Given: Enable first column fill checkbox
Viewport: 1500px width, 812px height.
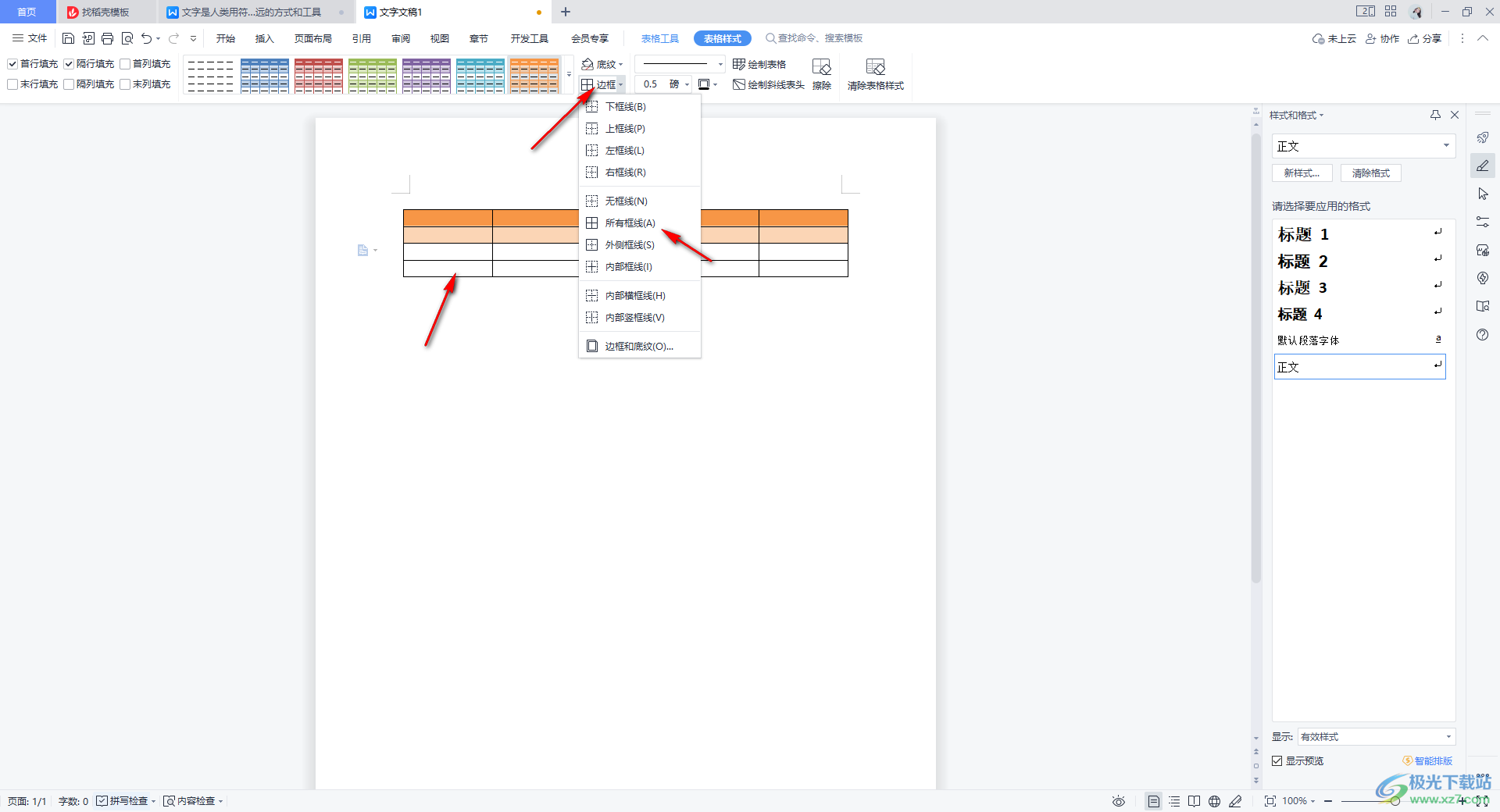Looking at the screenshot, I should pos(125,64).
